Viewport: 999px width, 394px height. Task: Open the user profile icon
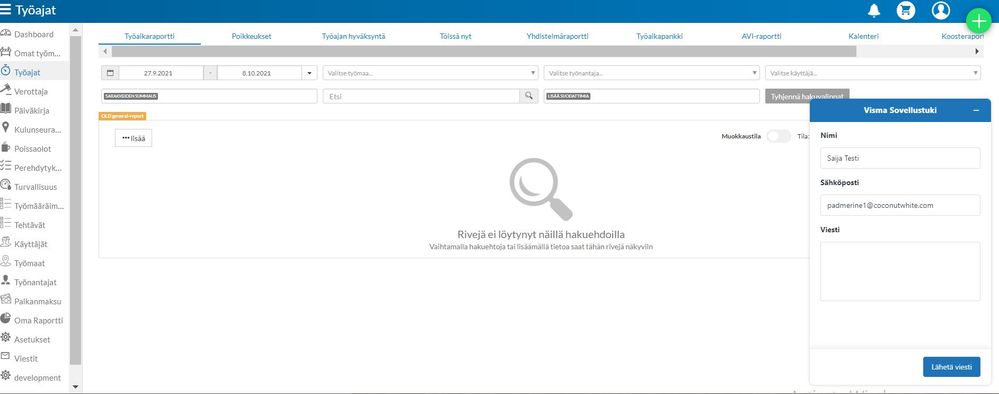click(940, 10)
